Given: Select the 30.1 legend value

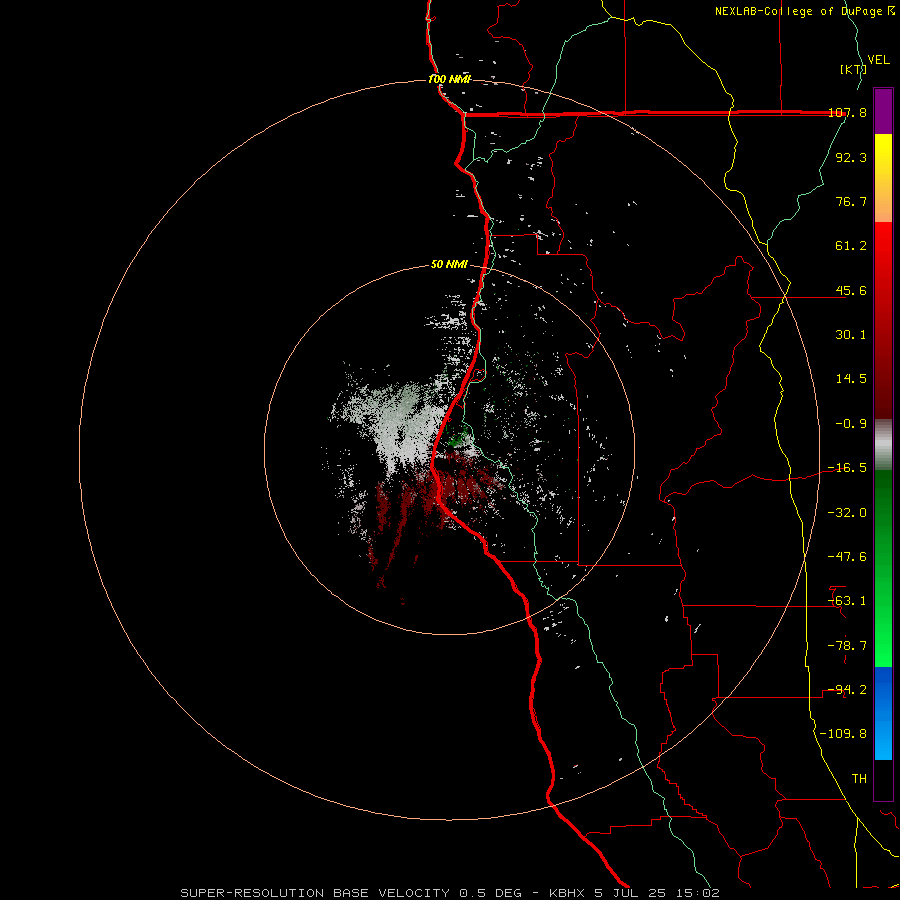Looking at the screenshot, I should [851, 335].
